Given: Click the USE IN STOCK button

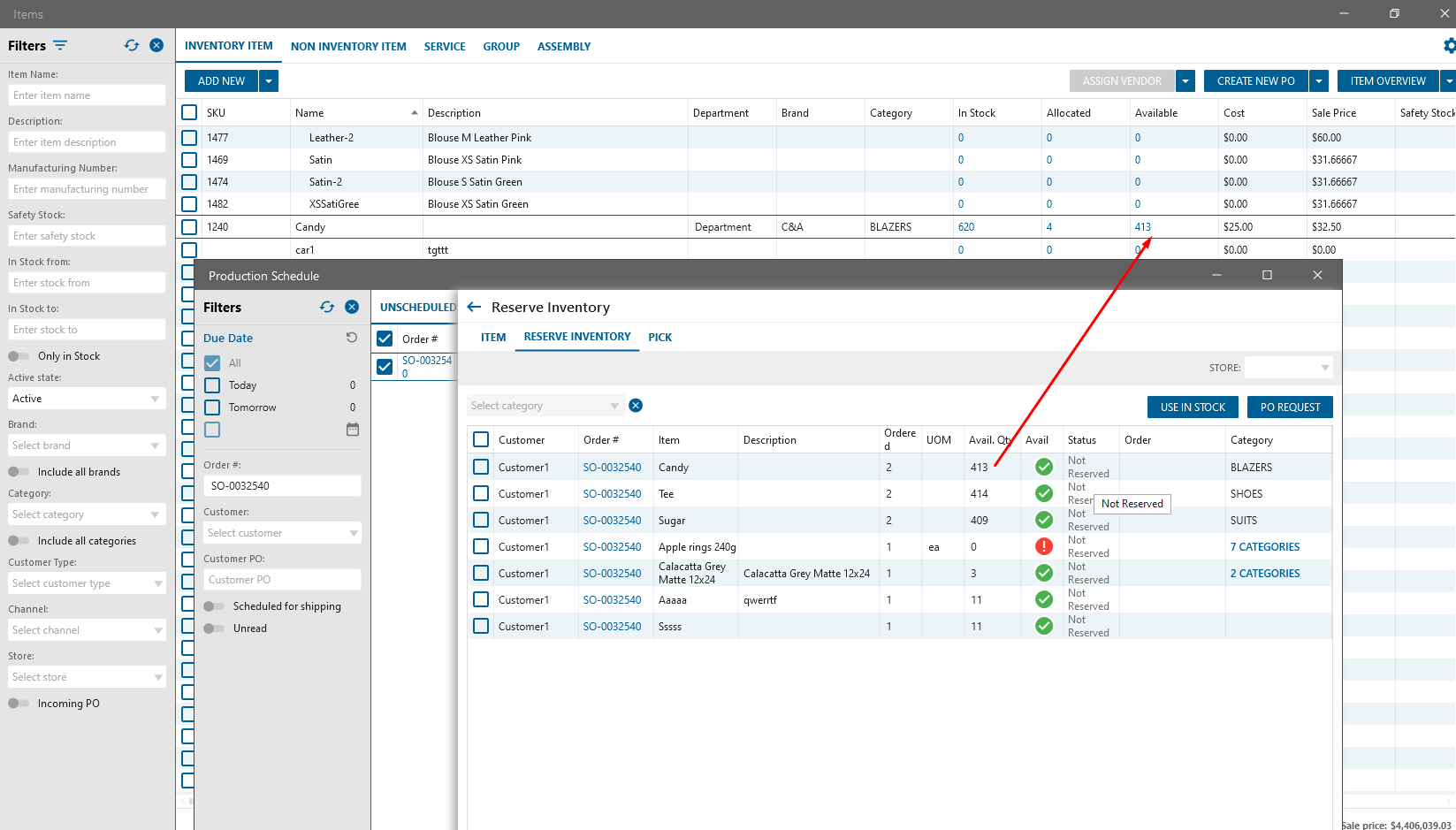Looking at the screenshot, I should (x=1193, y=407).
